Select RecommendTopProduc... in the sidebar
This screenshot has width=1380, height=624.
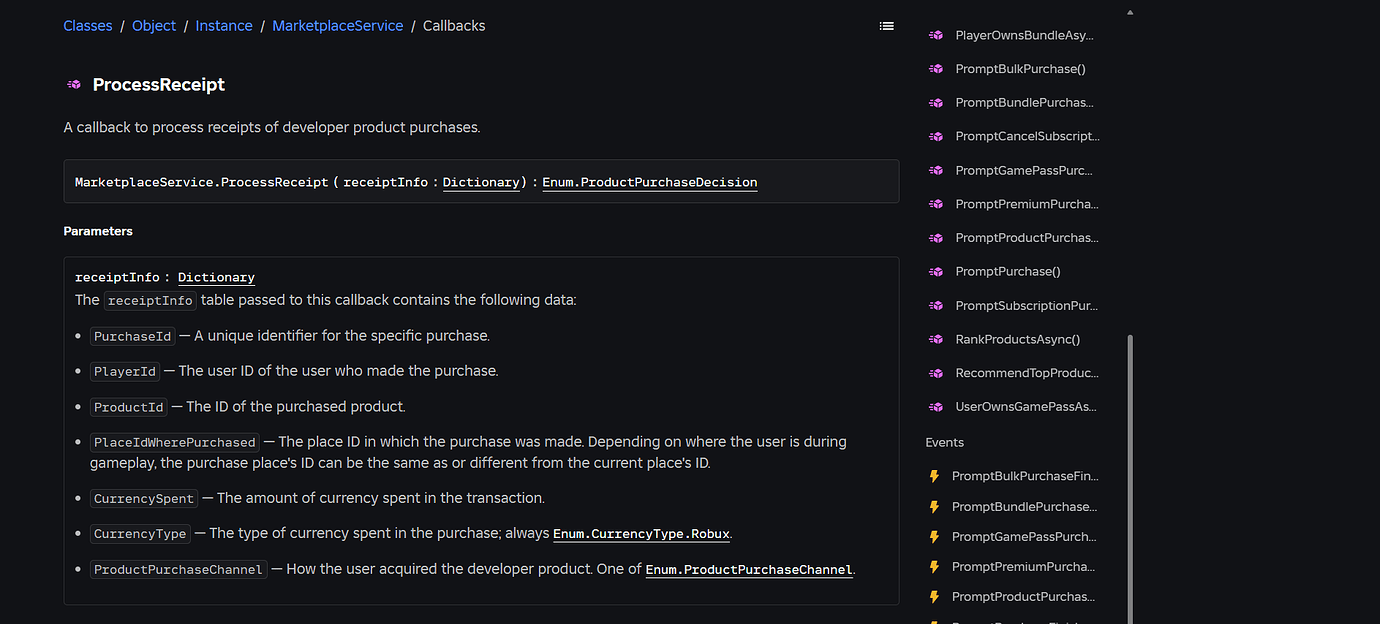pyautogui.click(x=1026, y=373)
